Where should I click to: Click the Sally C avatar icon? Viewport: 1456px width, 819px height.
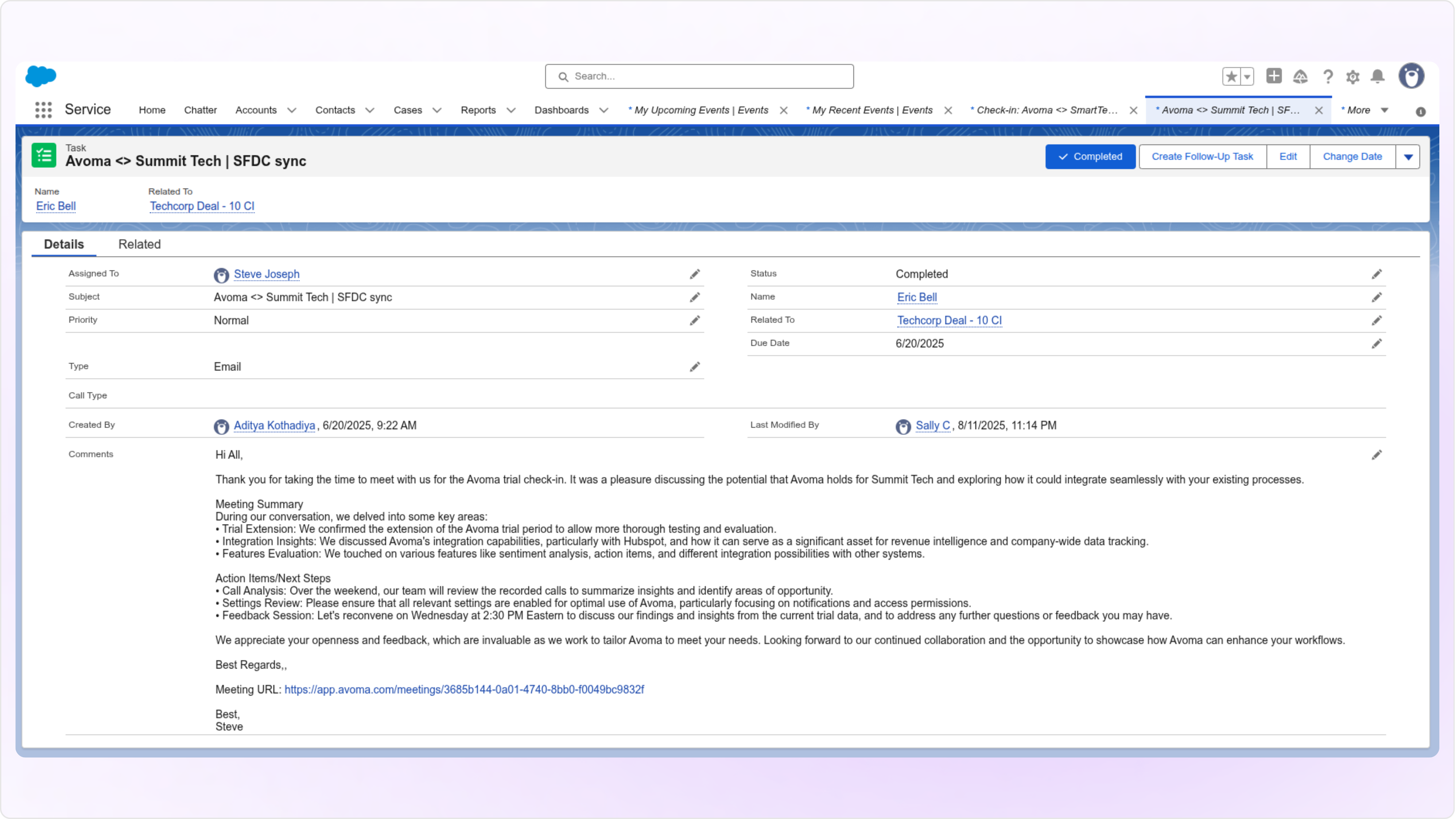point(903,427)
